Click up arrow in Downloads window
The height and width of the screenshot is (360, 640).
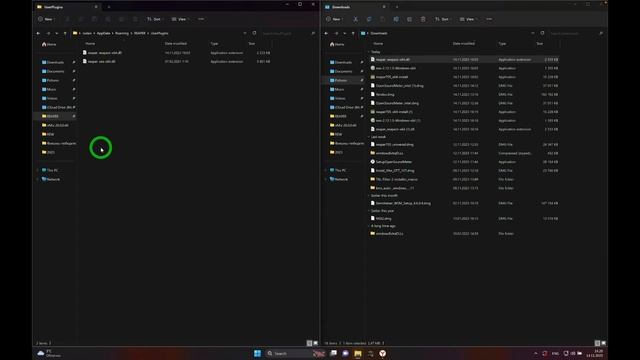[353, 33]
